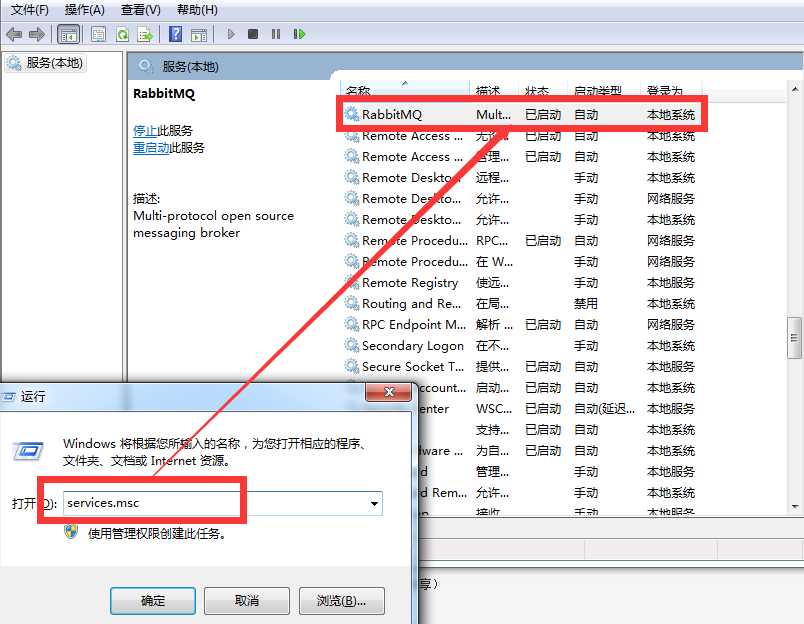Open the Help toolbar icon
Viewport: 804px width, 624px height.
coord(175,34)
